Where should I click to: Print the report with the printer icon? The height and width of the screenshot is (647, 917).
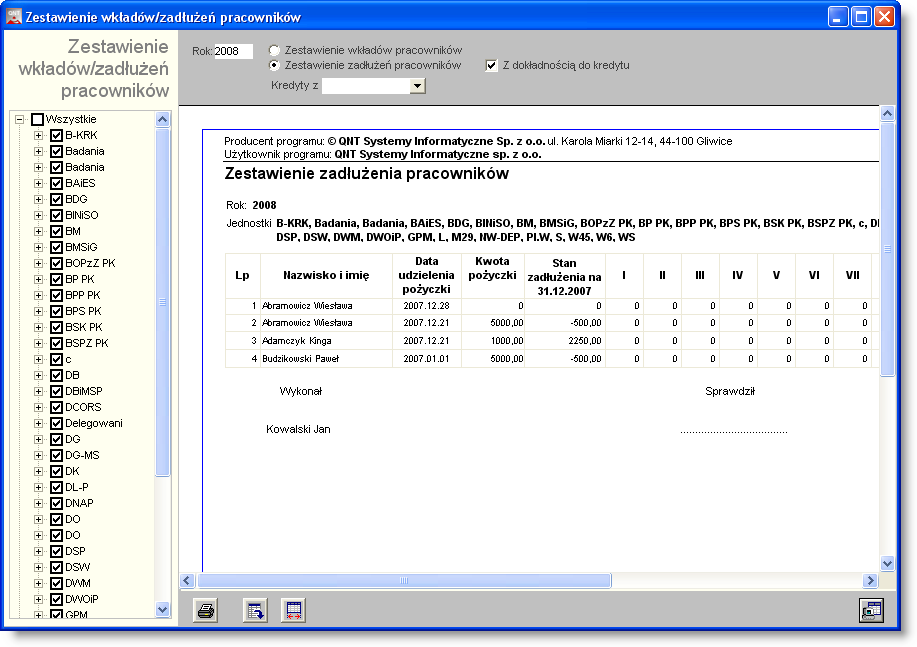pyautogui.click(x=205, y=611)
